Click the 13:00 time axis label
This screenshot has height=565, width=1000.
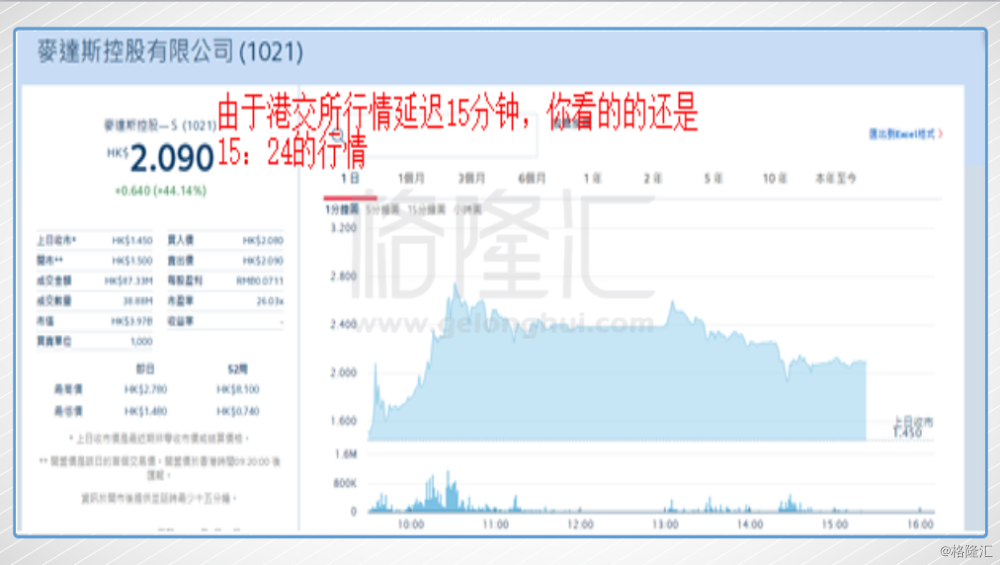point(665,524)
